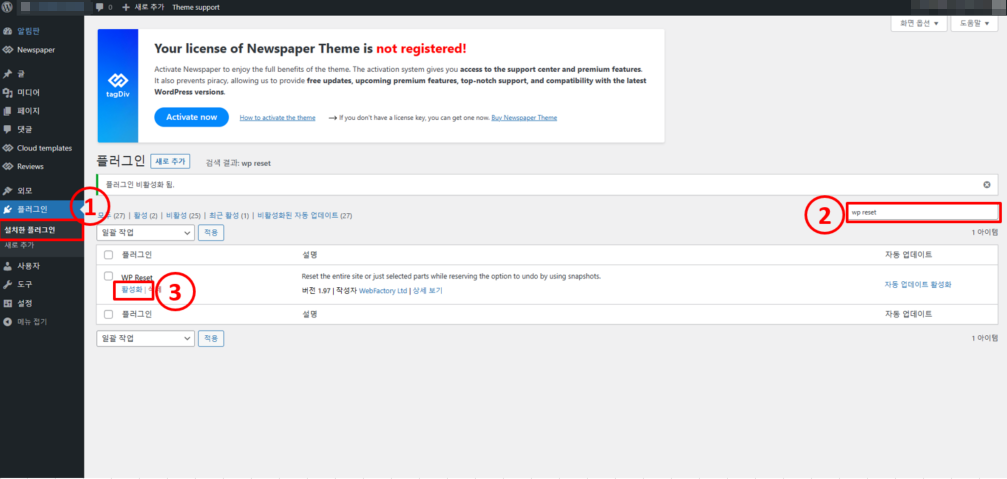Image resolution: width=1007 pixels, height=479 pixels.
Task: Filter by 비활성화된 자동 업데이트 (27)
Action: [x=304, y=216]
